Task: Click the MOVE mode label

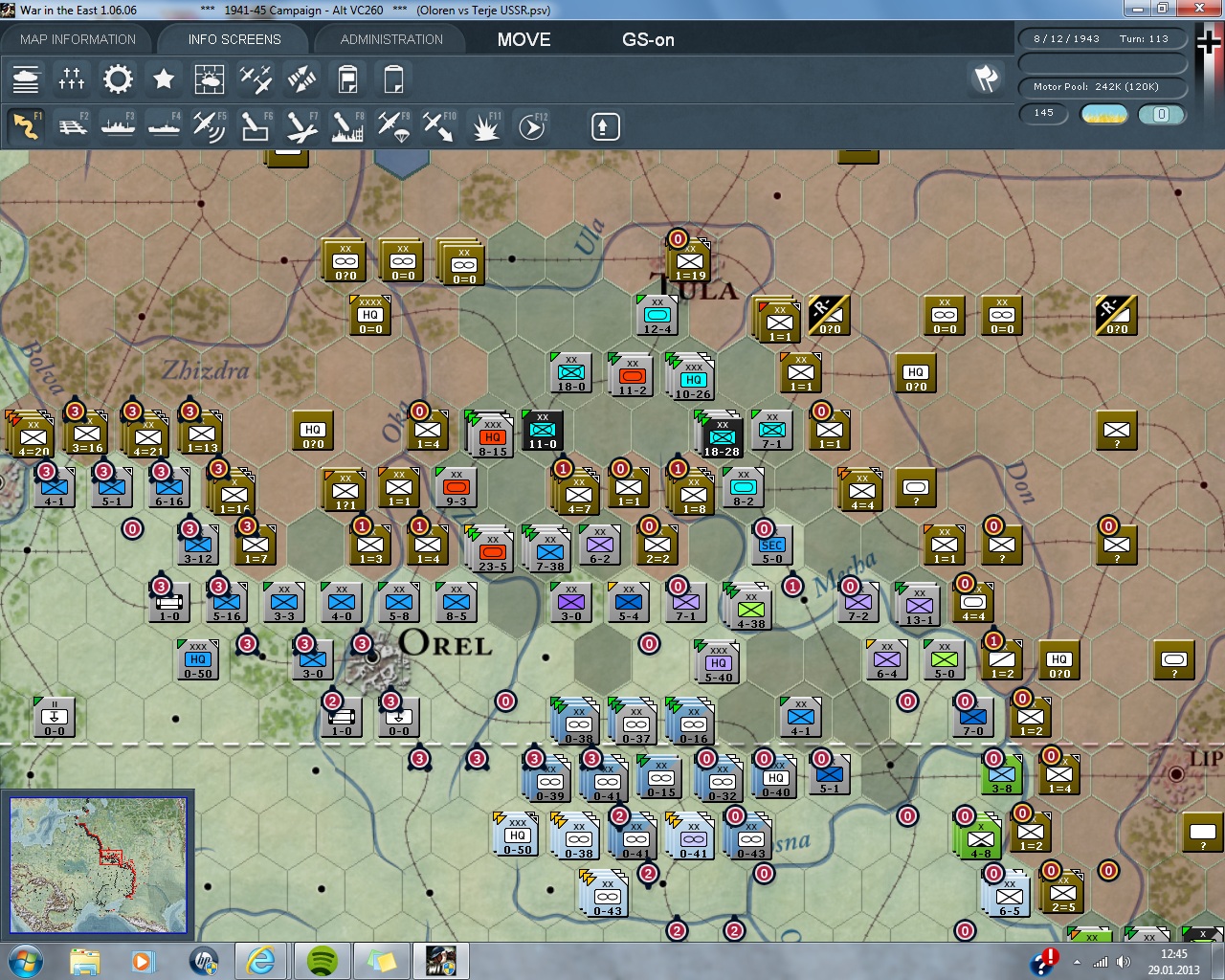Action: click(x=523, y=39)
